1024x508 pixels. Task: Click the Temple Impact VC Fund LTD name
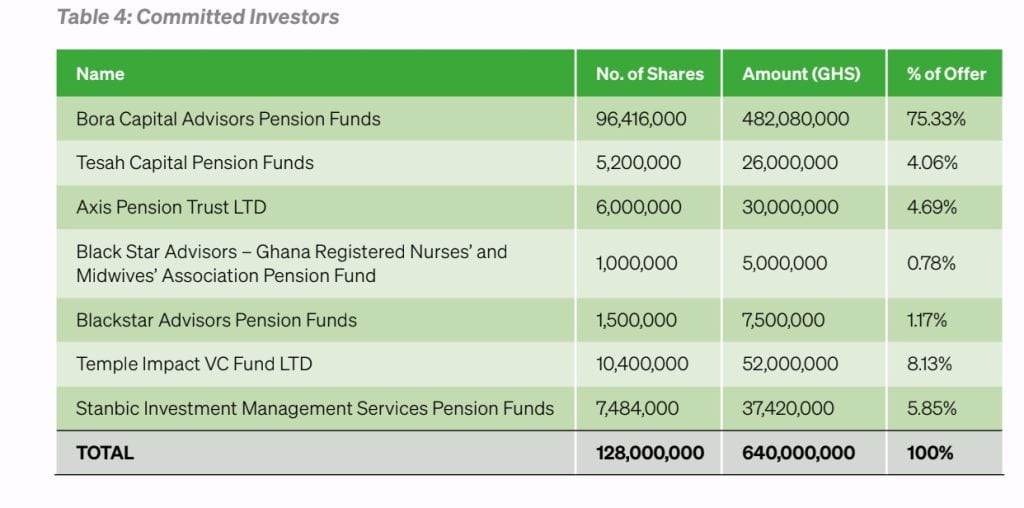194,364
